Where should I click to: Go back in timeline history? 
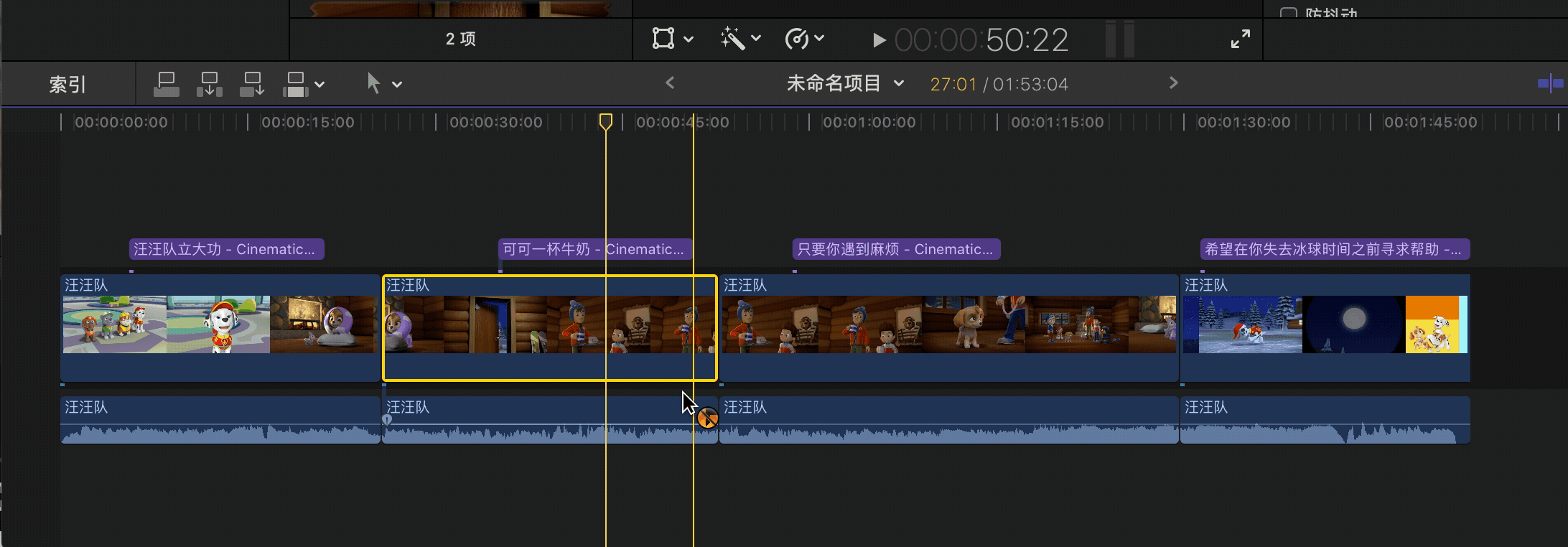(670, 83)
